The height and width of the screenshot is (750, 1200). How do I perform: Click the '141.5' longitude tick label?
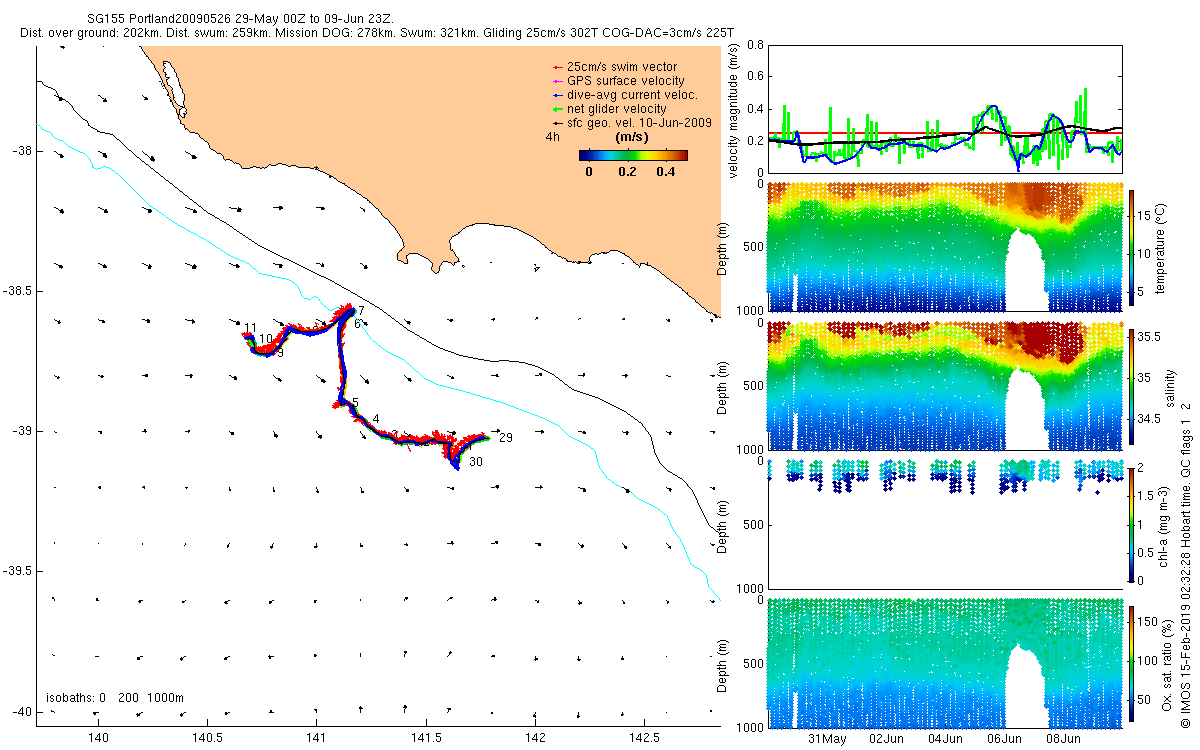(x=426, y=738)
